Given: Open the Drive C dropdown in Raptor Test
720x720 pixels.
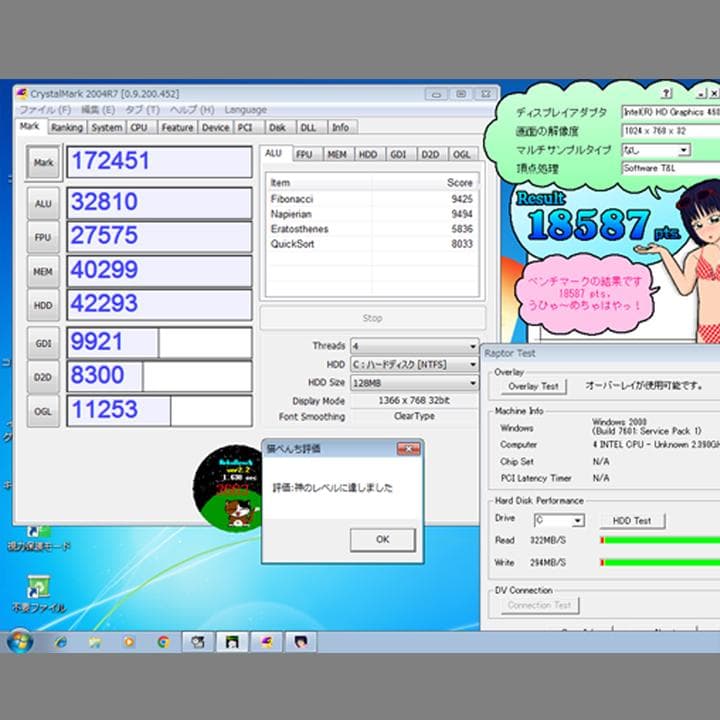Looking at the screenshot, I should 559,520.
